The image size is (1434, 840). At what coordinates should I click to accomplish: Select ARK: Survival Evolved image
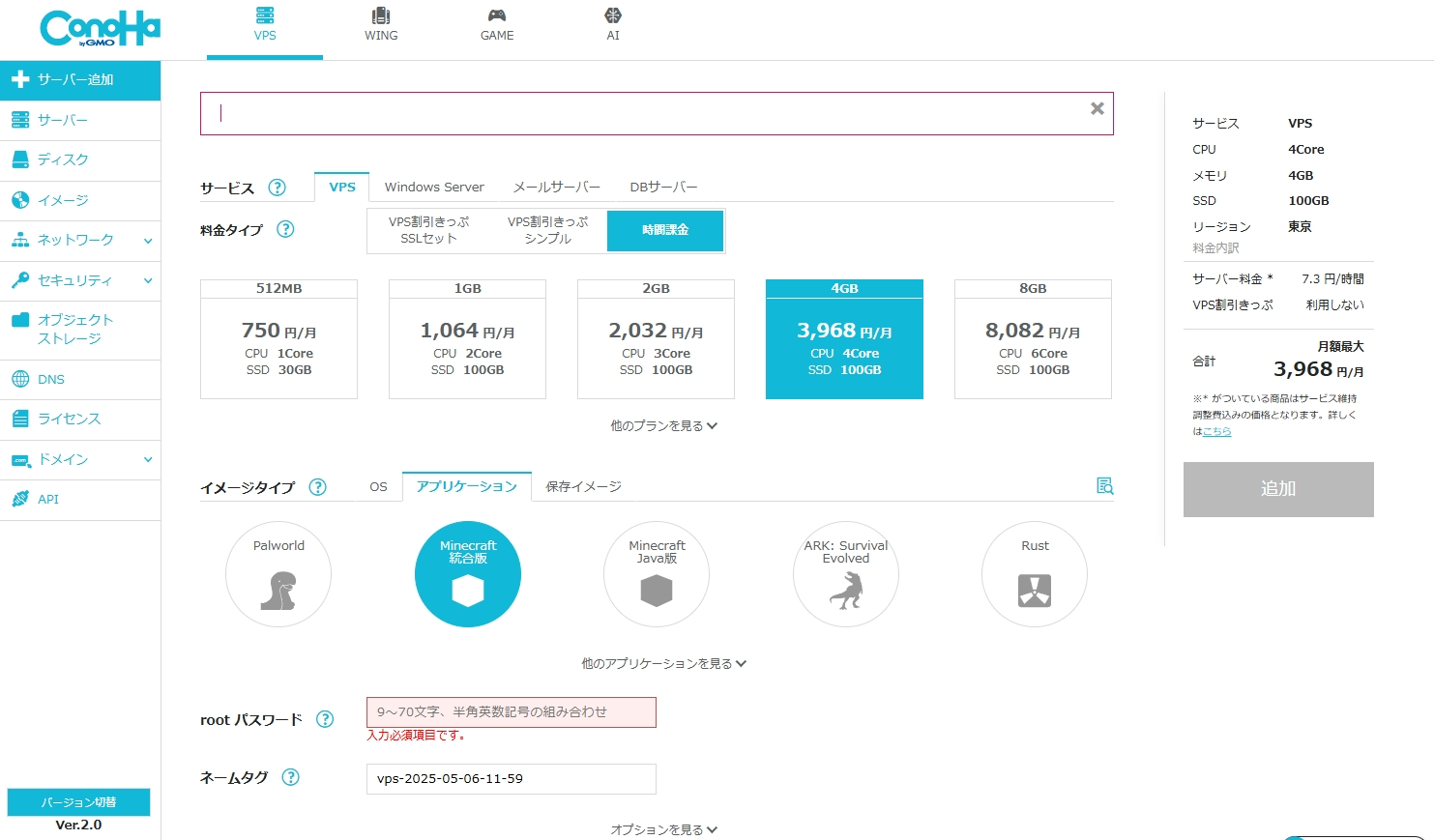tap(846, 574)
